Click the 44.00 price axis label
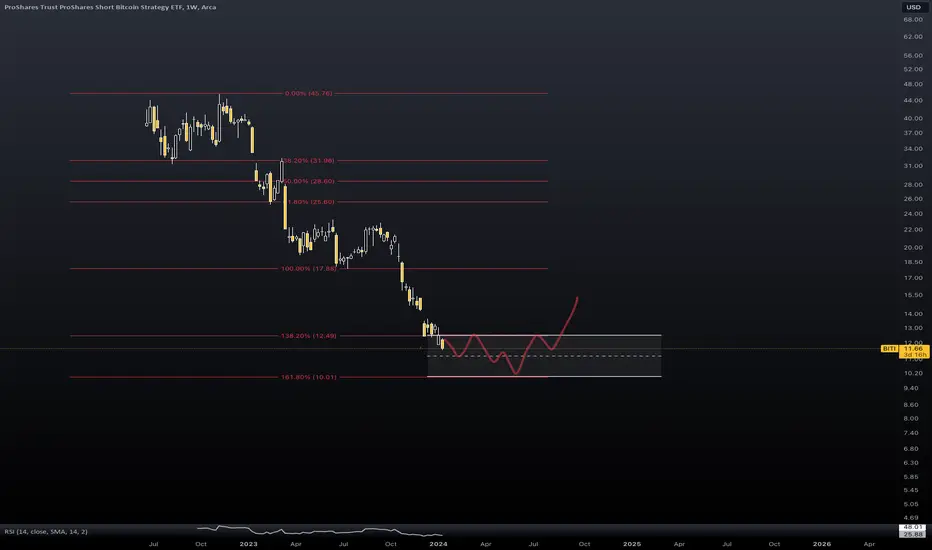The image size is (932, 550). [x=913, y=100]
